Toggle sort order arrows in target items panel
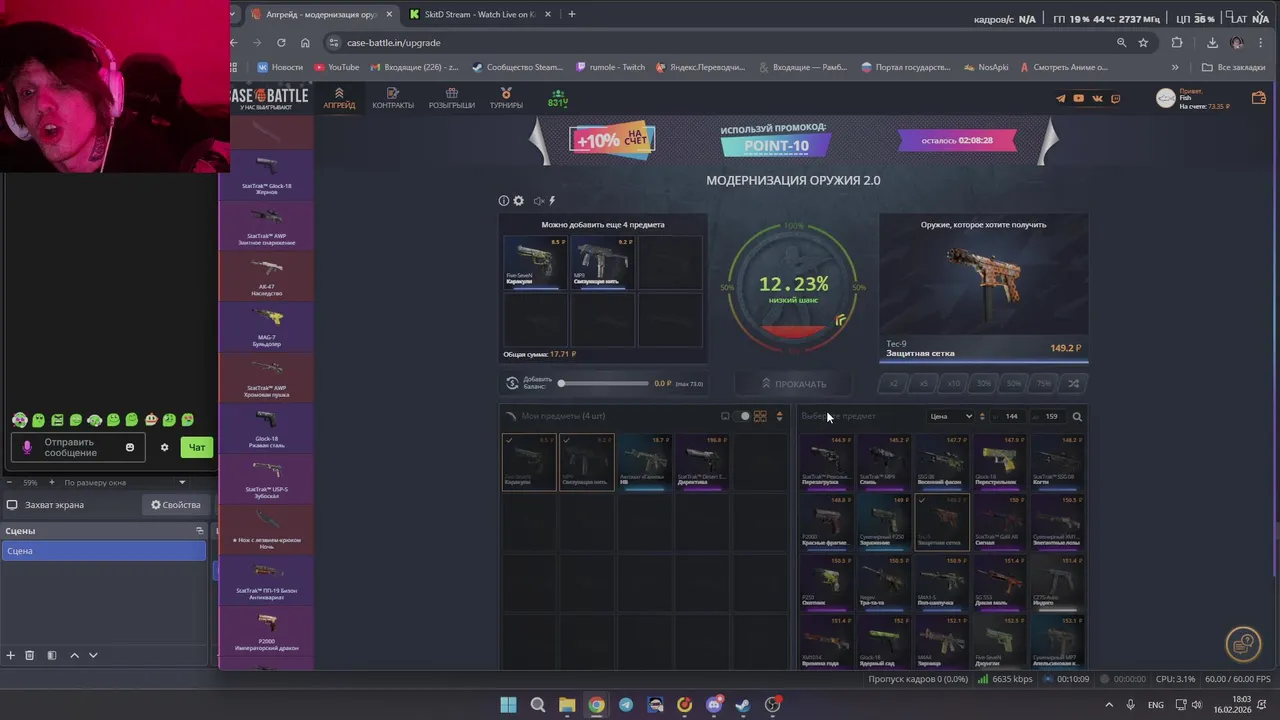This screenshot has height=720, width=1280. click(x=982, y=416)
